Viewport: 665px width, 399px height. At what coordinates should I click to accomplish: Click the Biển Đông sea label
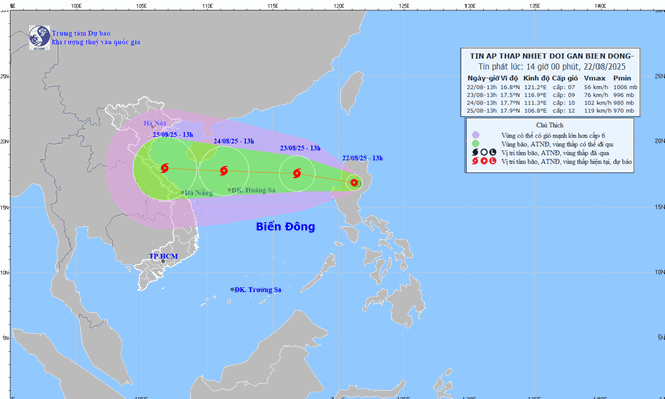[285, 226]
